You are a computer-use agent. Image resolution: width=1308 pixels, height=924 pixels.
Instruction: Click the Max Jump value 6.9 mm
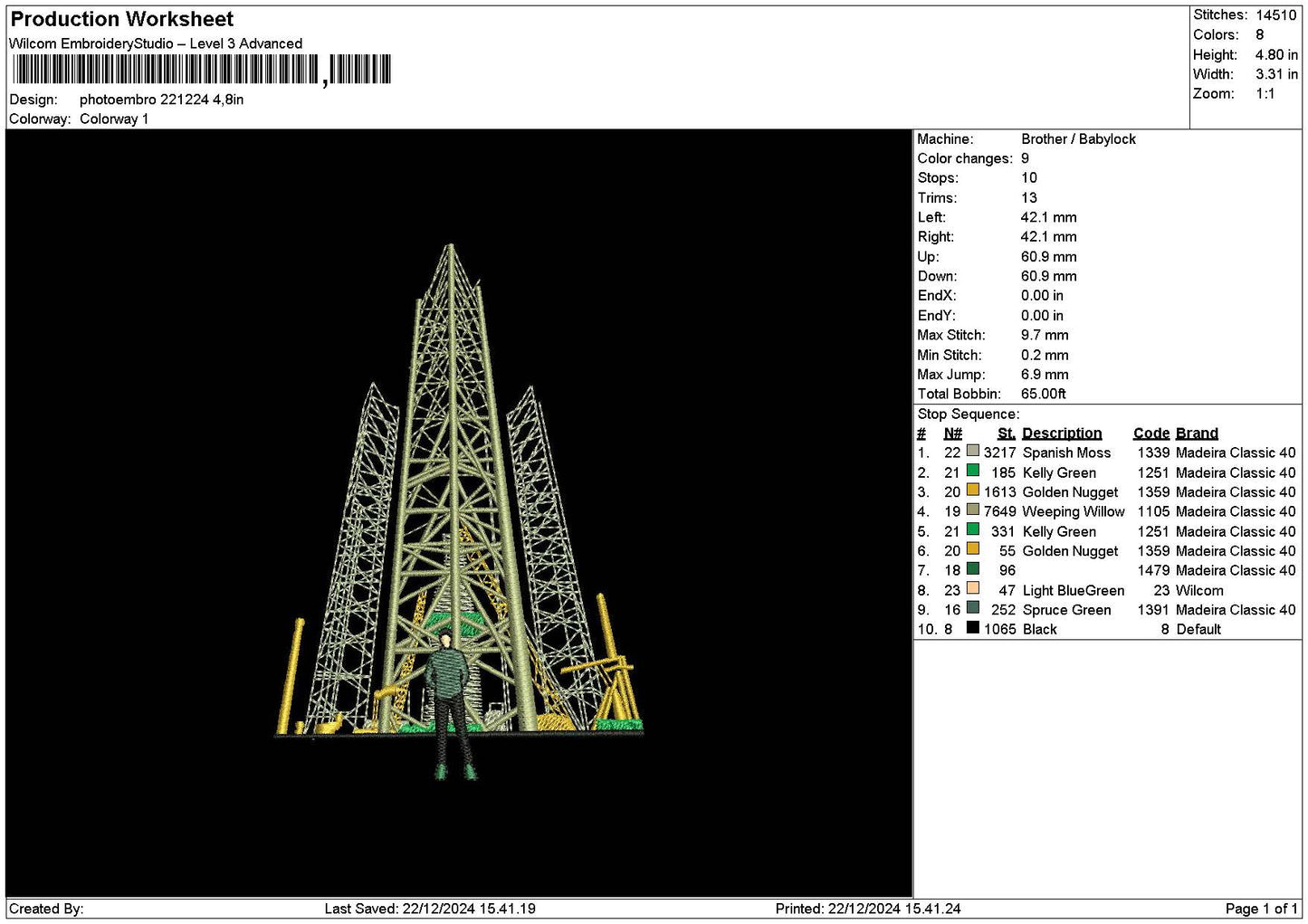(x=1045, y=375)
